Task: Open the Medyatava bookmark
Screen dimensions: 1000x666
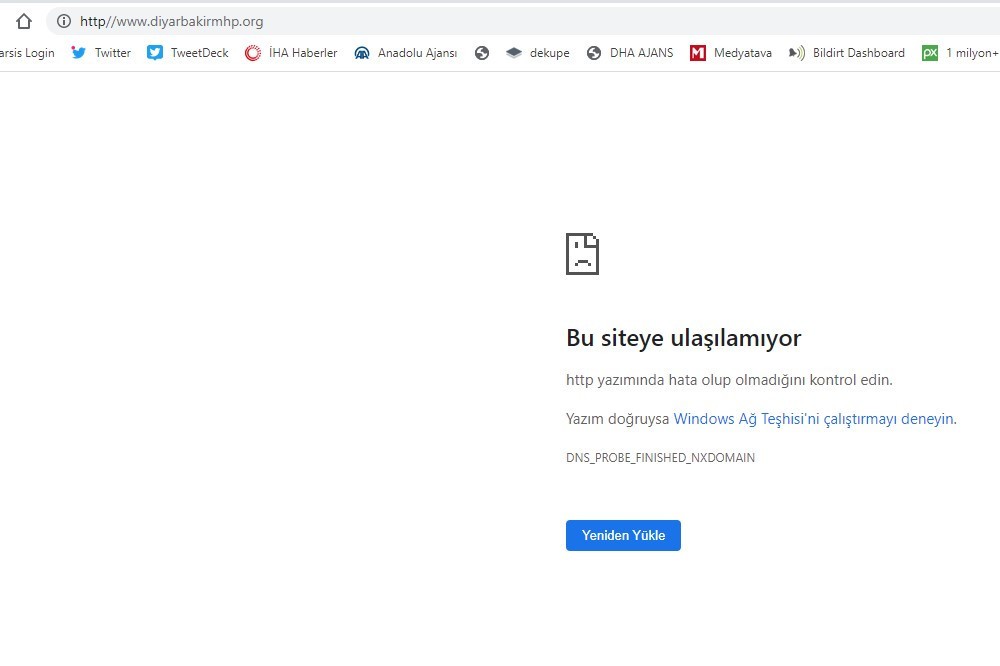Action: click(x=731, y=53)
